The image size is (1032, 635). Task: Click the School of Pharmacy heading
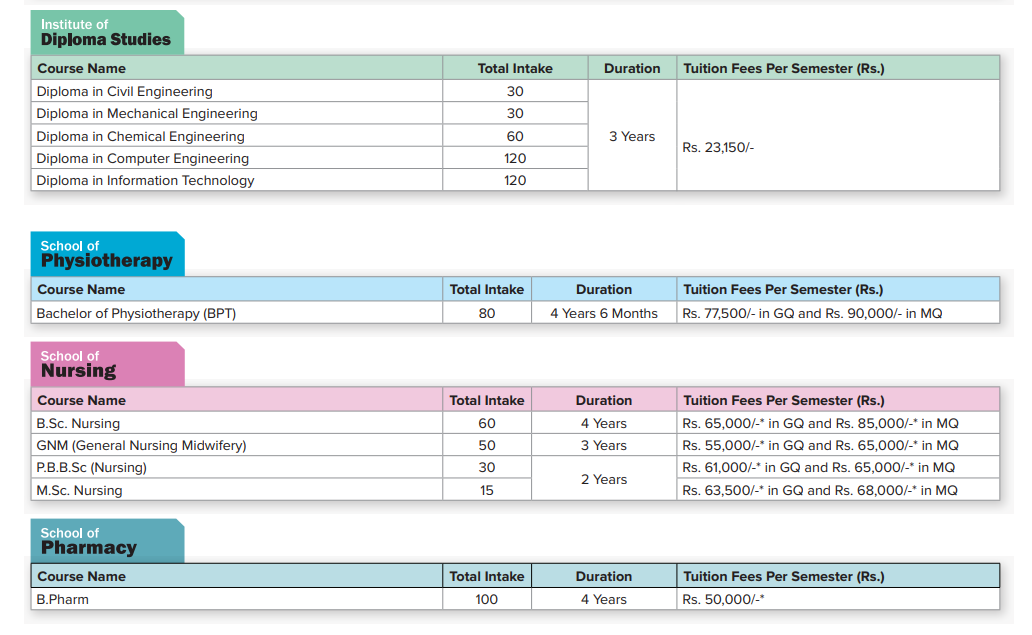pyautogui.click(x=107, y=541)
